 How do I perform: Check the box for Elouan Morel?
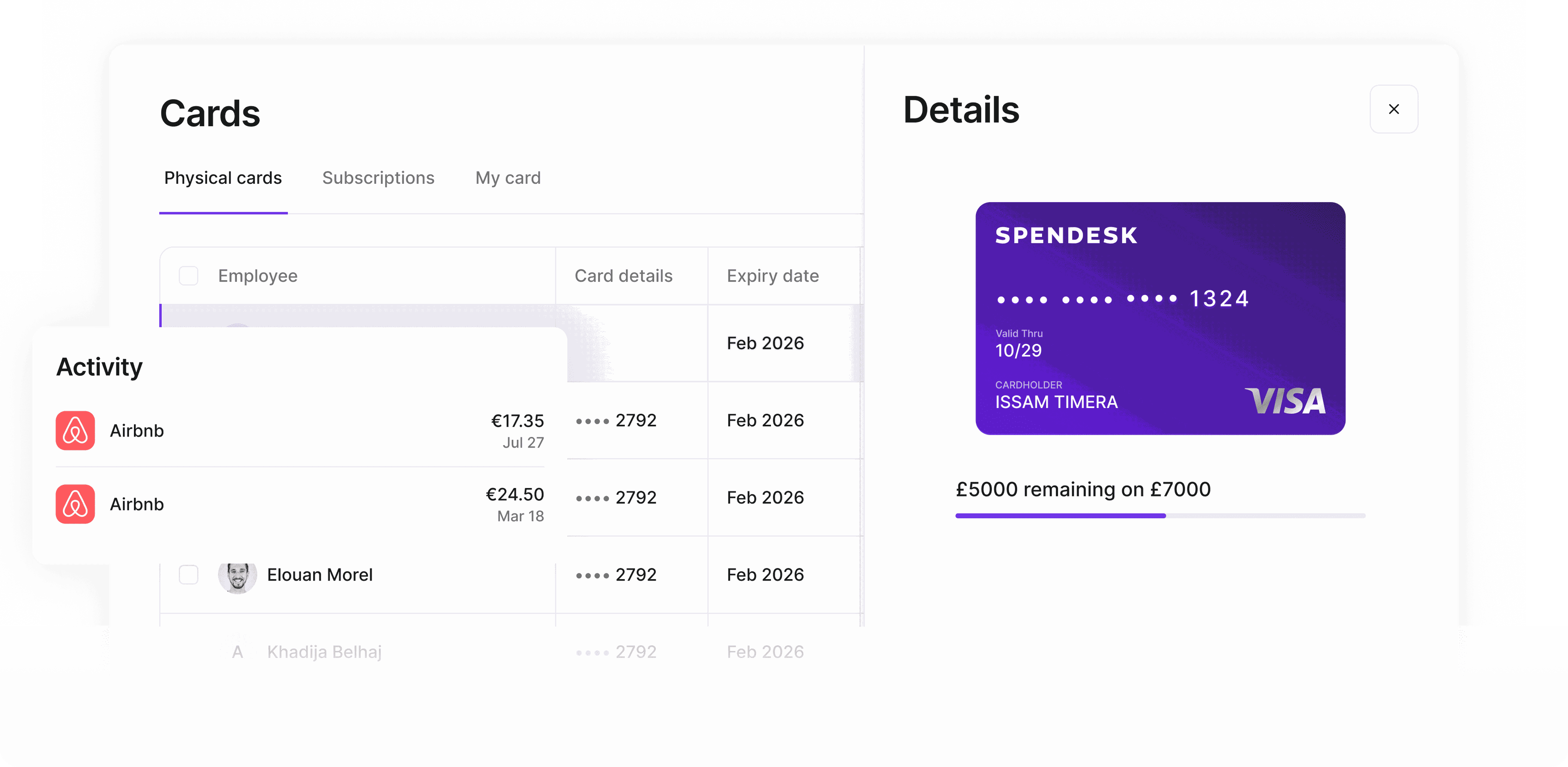click(x=189, y=574)
